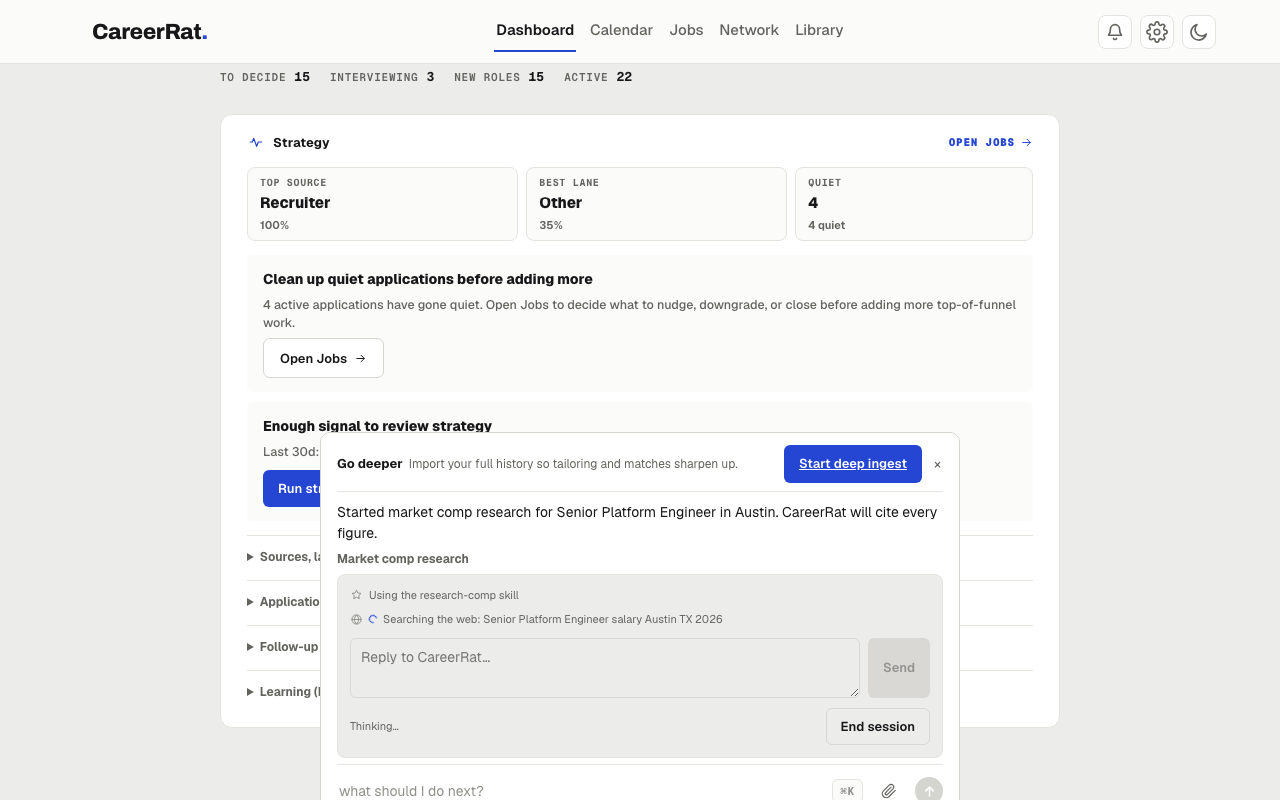Viewport: 1280px width, 800px height.
Task: Click the 'Thinking…' status text
Action: click(x=374, y=726)
